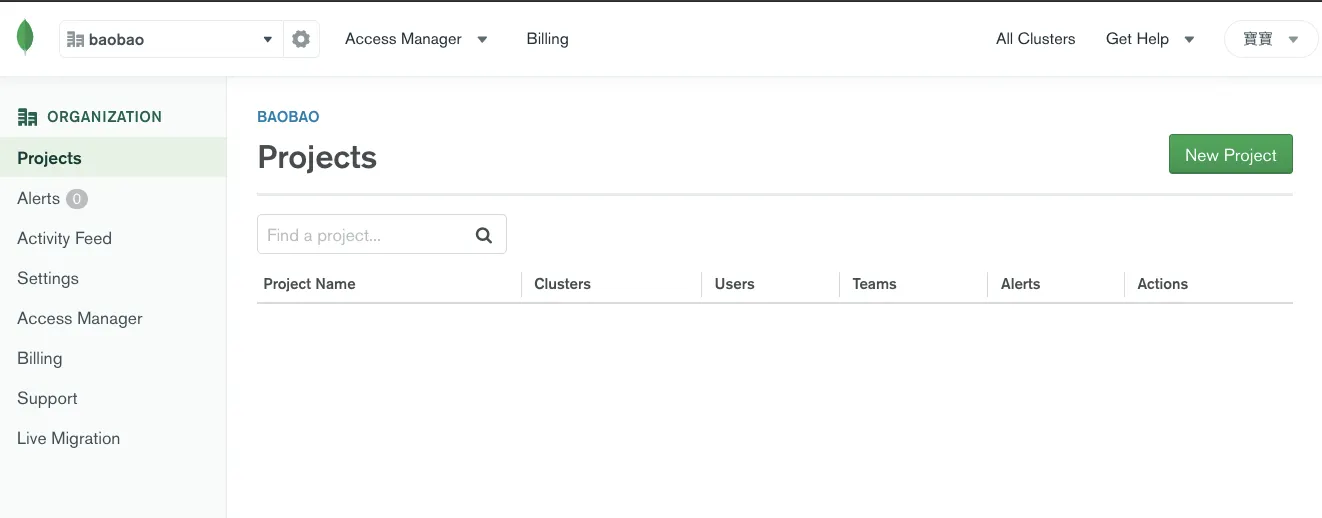
Task: Click the Projects page heading
Action: 317,157
